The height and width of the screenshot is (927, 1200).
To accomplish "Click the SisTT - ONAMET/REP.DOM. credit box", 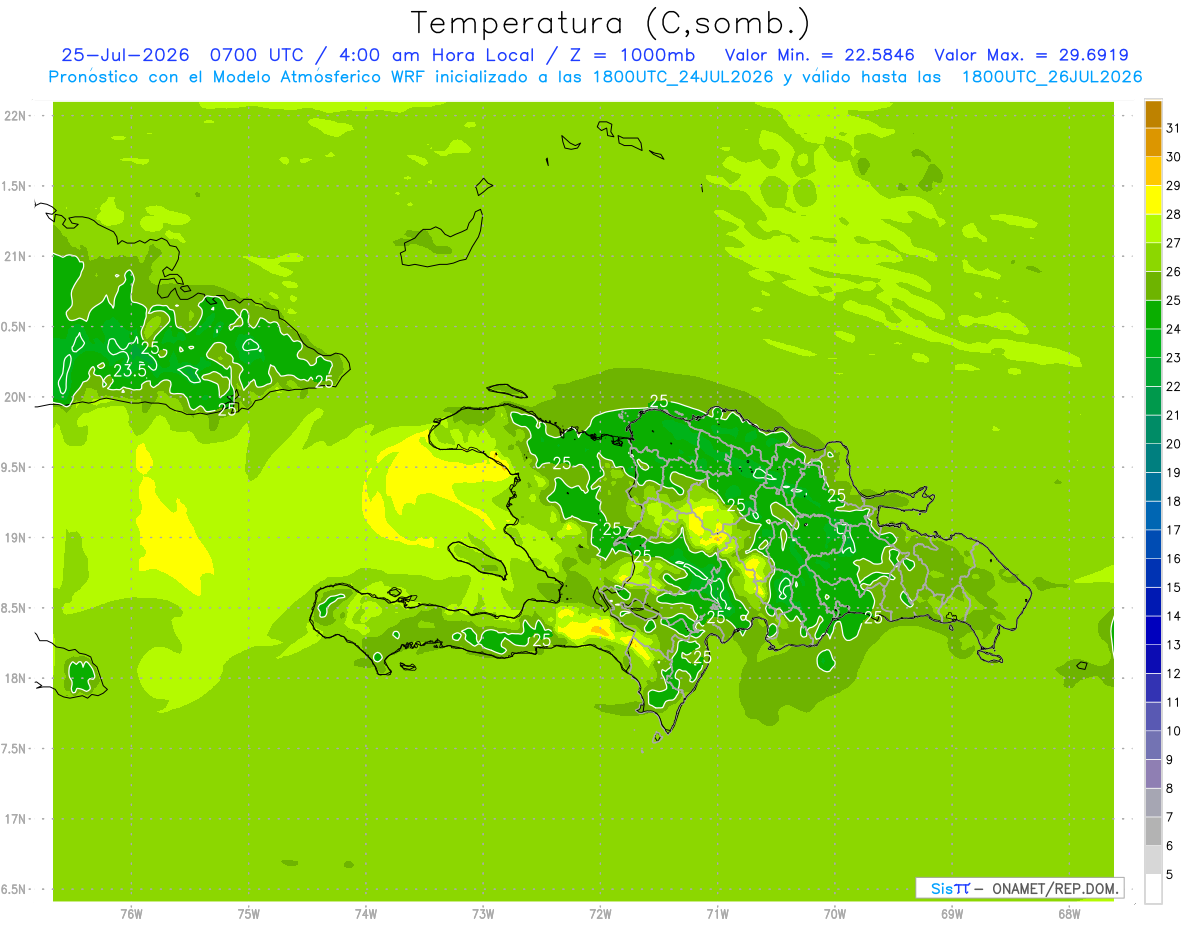I will (1019, 888).
